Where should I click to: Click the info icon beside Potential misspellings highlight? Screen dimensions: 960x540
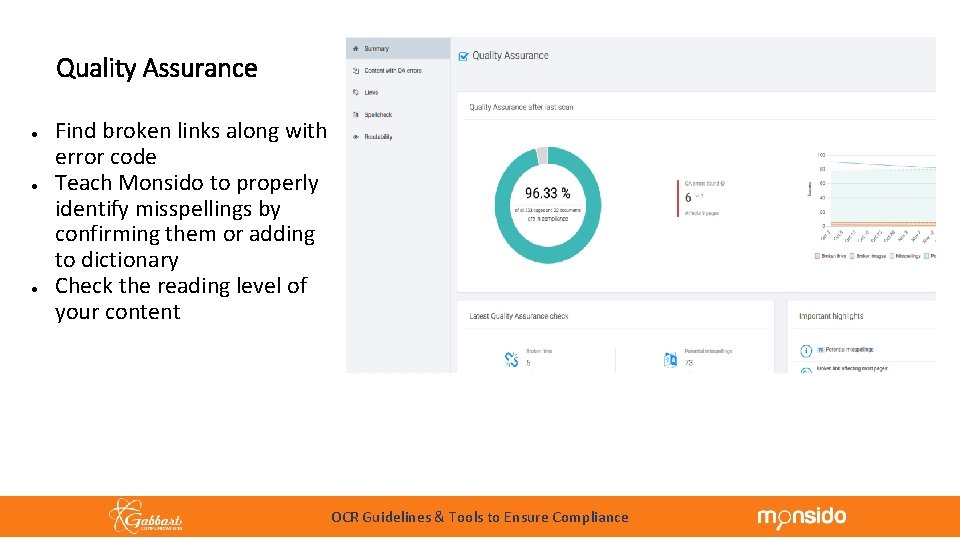click(806, 350)
